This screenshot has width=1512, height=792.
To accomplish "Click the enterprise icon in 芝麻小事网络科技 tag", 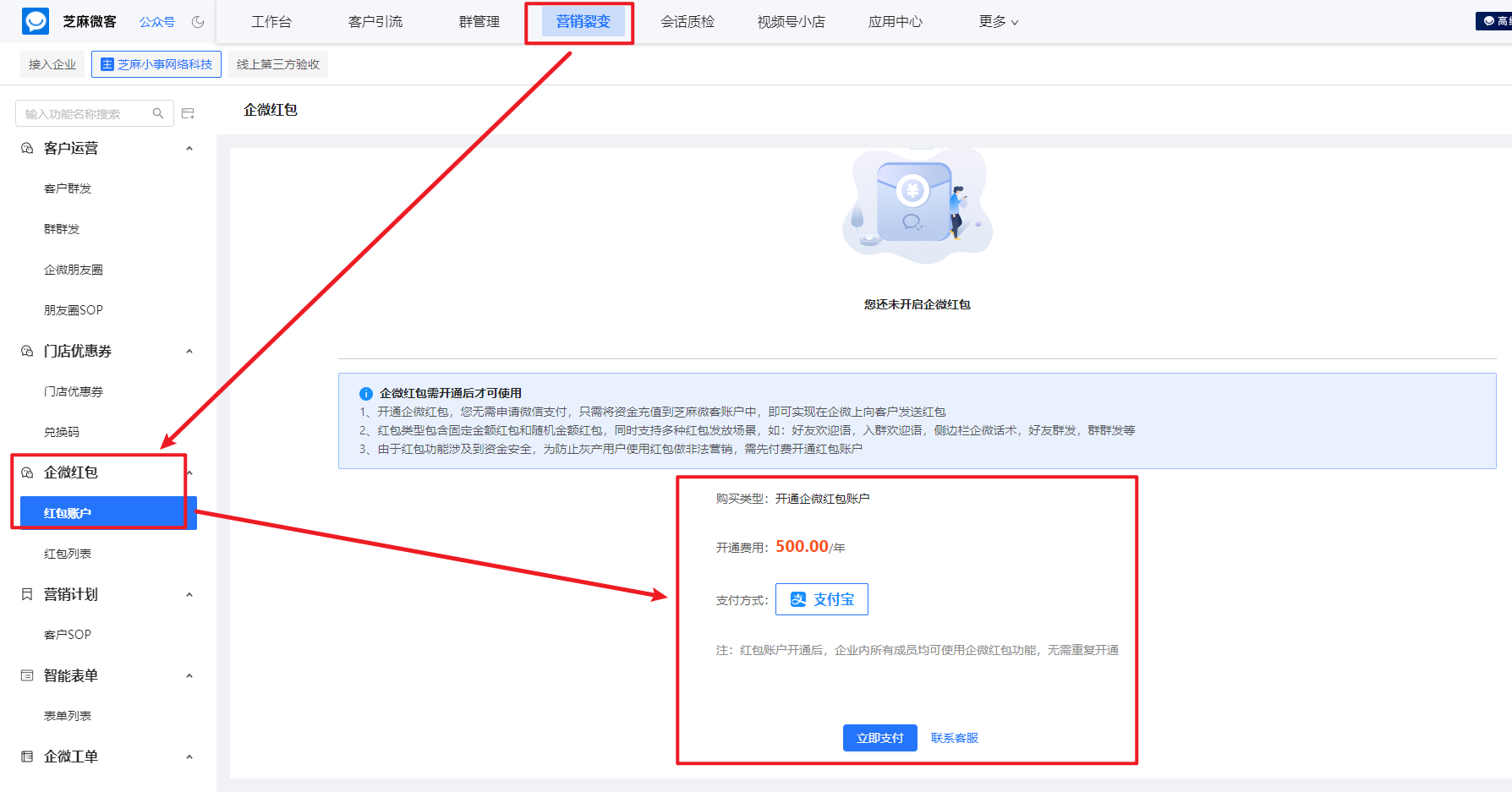I will 107,64.
